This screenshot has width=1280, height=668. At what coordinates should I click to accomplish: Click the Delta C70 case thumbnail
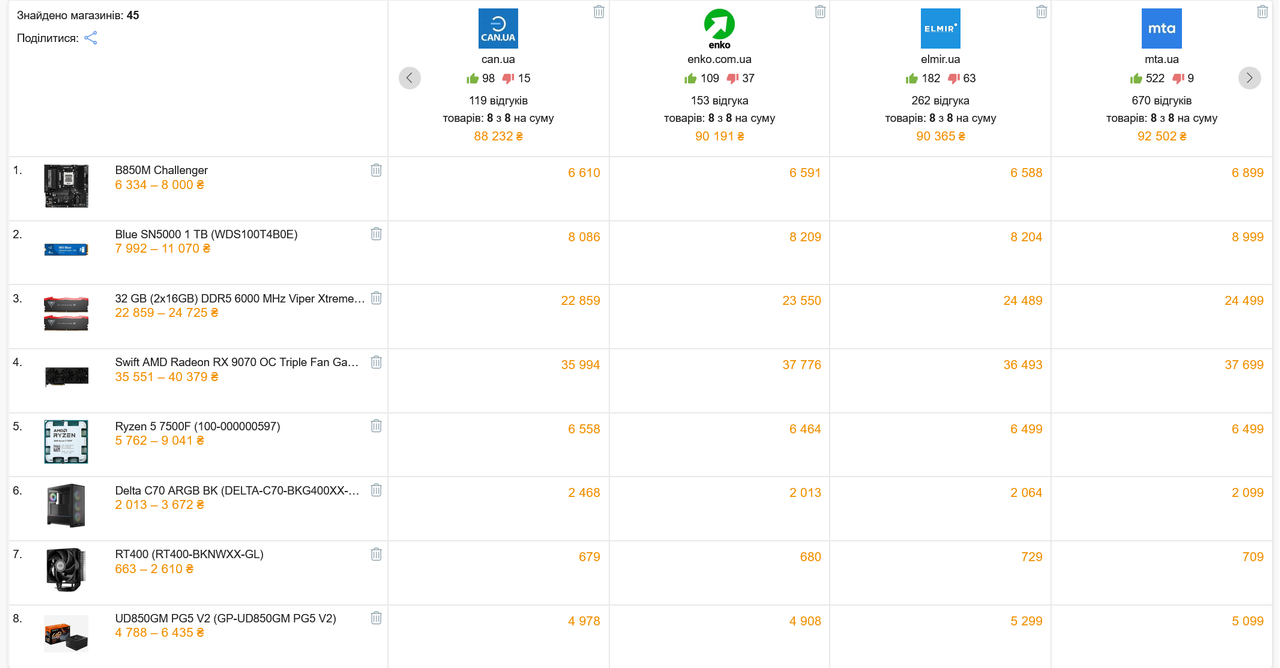(66, 505)
